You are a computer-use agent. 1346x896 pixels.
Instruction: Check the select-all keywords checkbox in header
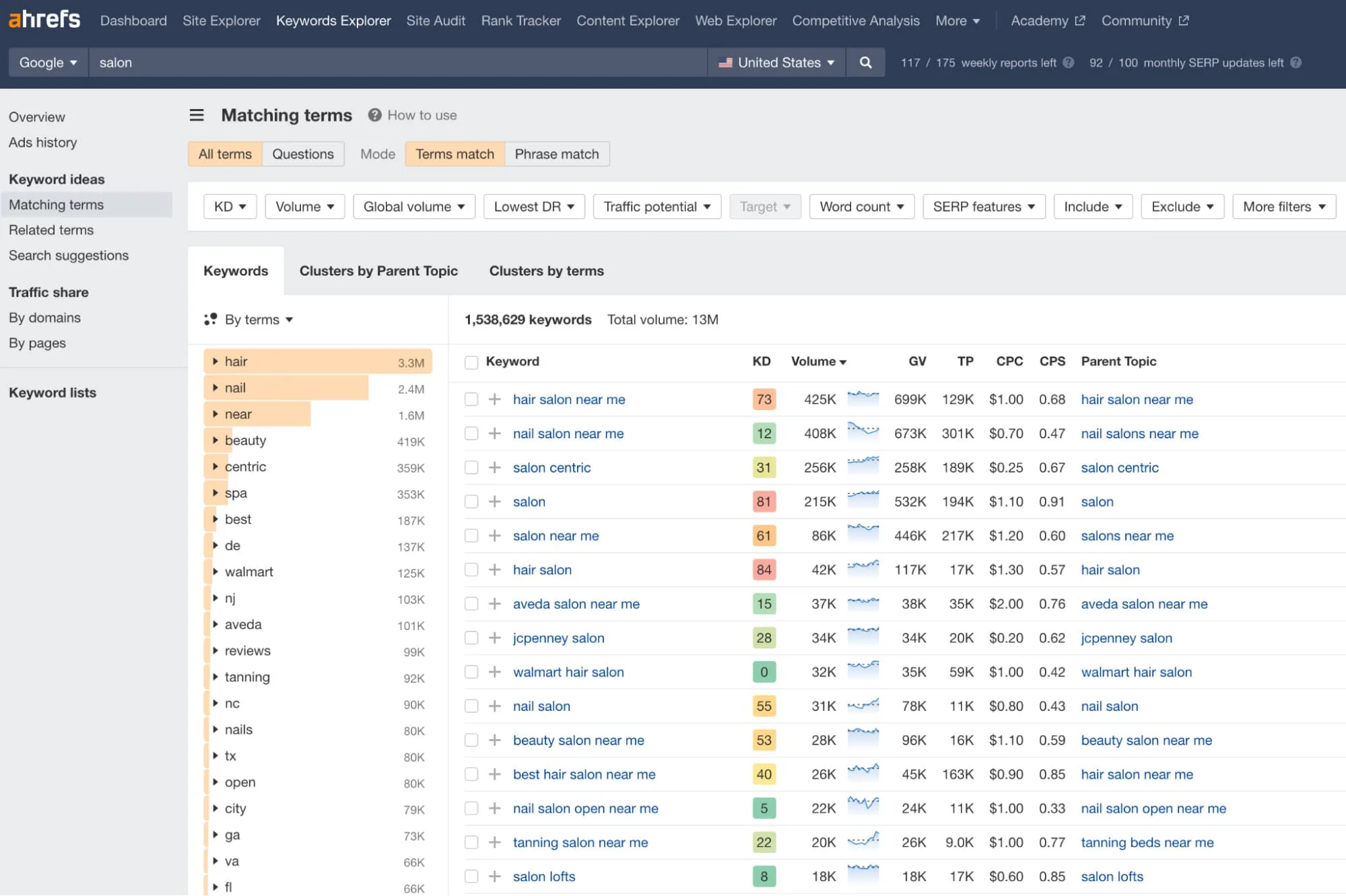pos(471,361)
